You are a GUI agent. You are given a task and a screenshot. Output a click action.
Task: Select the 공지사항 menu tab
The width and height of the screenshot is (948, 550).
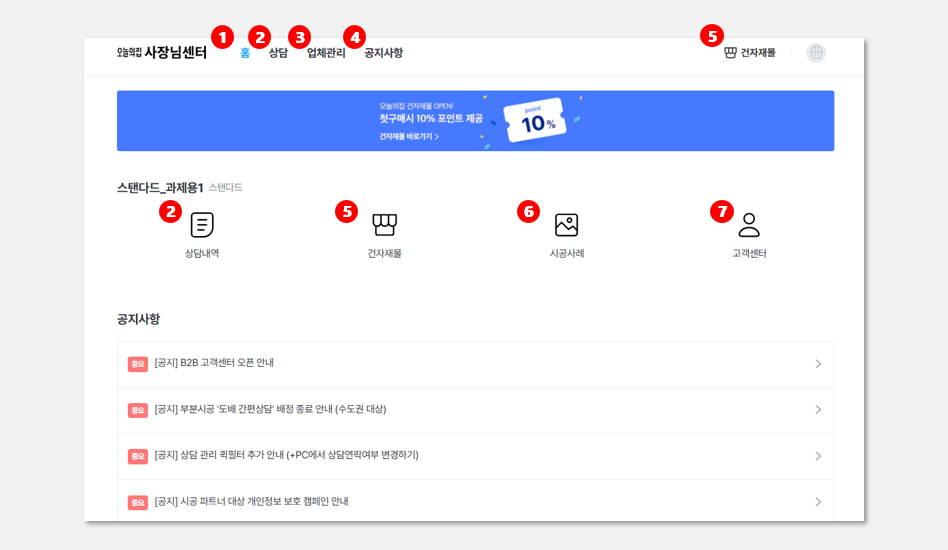[x=383, y=53]
